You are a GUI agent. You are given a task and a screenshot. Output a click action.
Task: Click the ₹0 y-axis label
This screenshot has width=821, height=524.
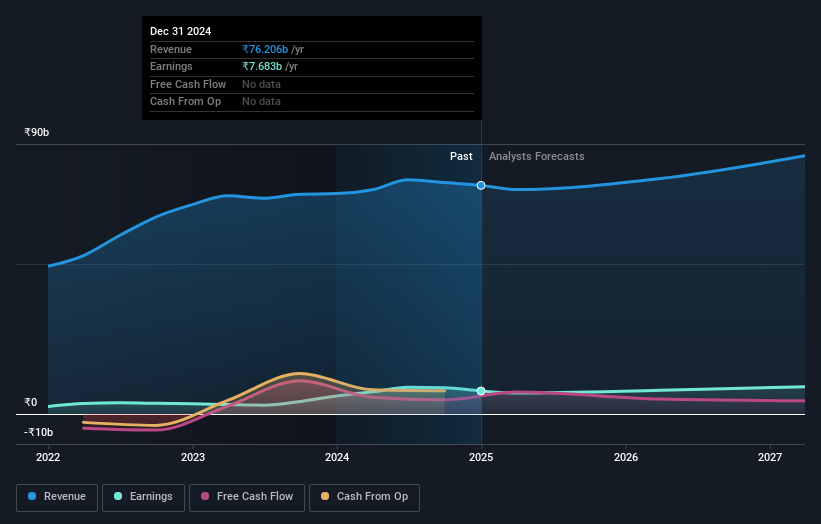(31, 403)
